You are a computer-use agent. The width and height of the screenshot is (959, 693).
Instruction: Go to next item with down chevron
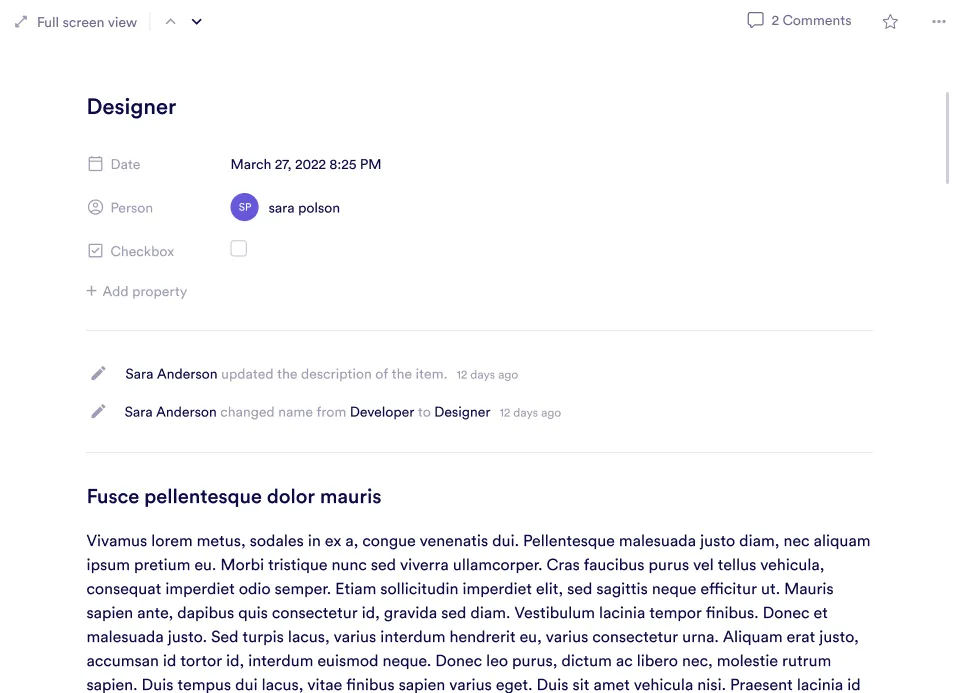(x=197, y=22)
